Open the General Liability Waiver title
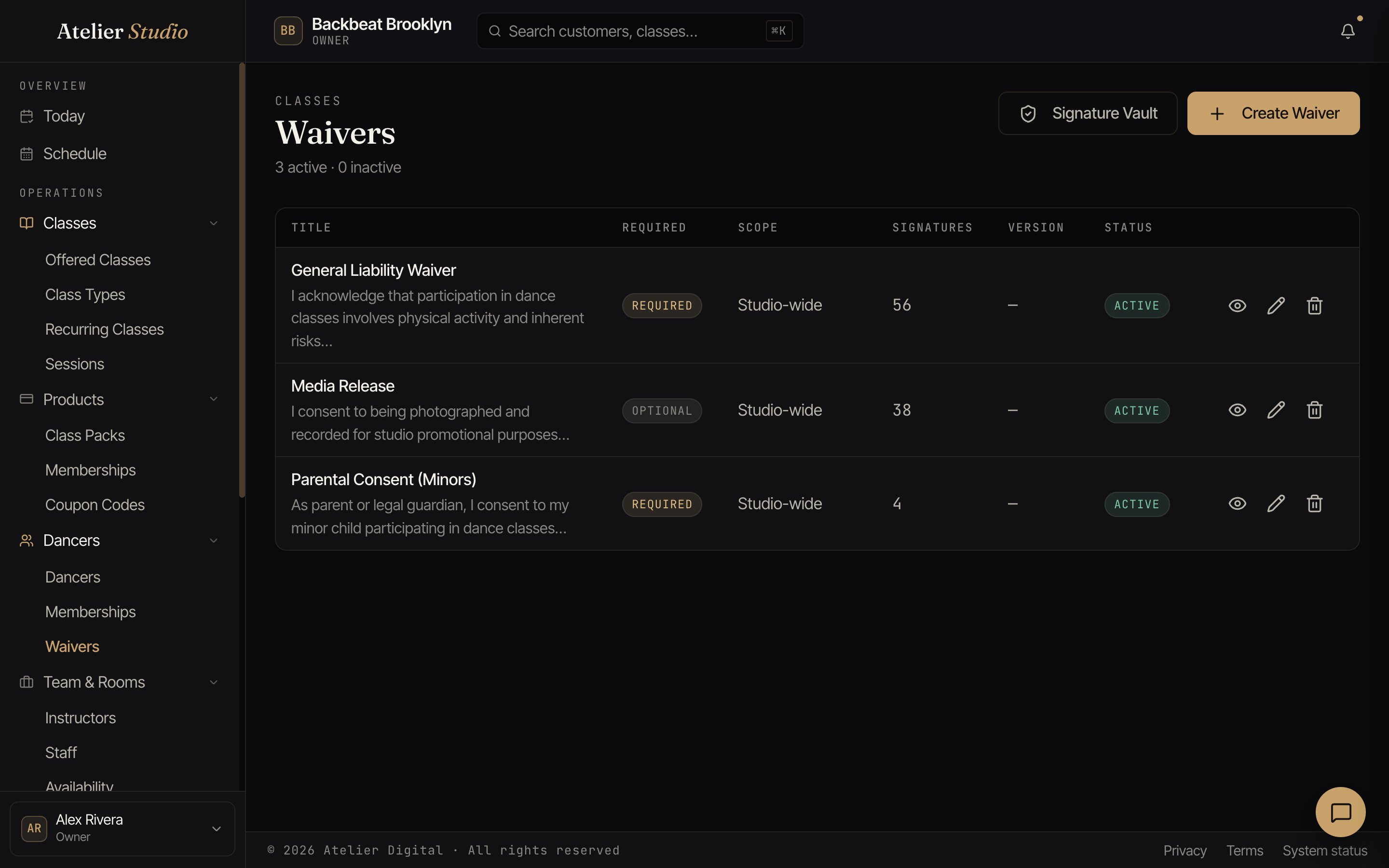The image size is (1389, 868). pos(373,271)
